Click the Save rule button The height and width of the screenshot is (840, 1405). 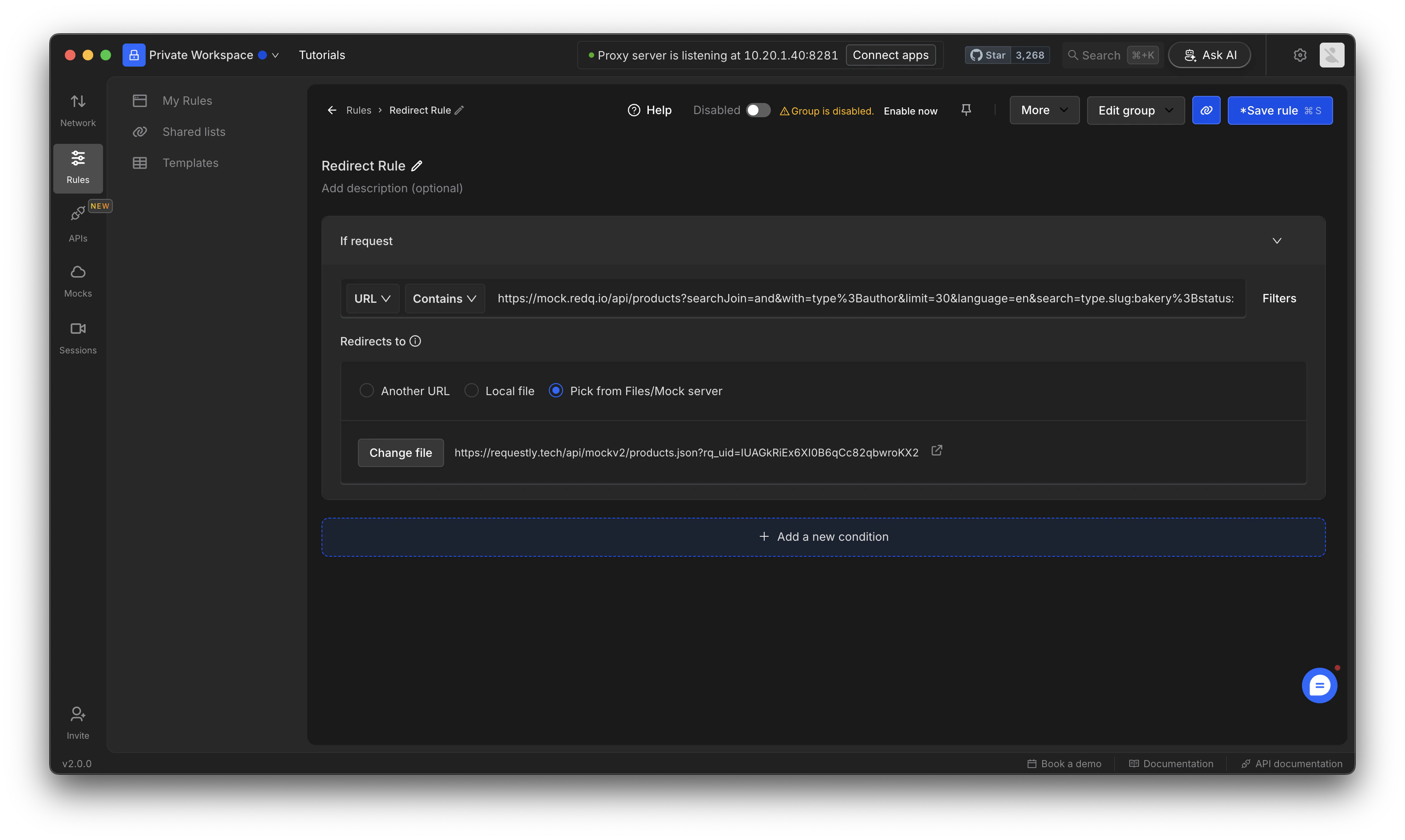click(1279, 111)
